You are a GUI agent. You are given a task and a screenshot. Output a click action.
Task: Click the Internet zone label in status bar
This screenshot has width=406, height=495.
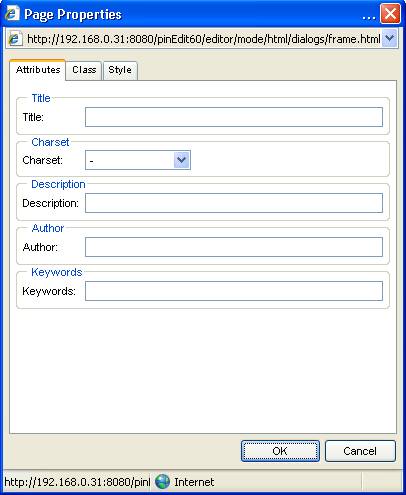pos(194,482)
